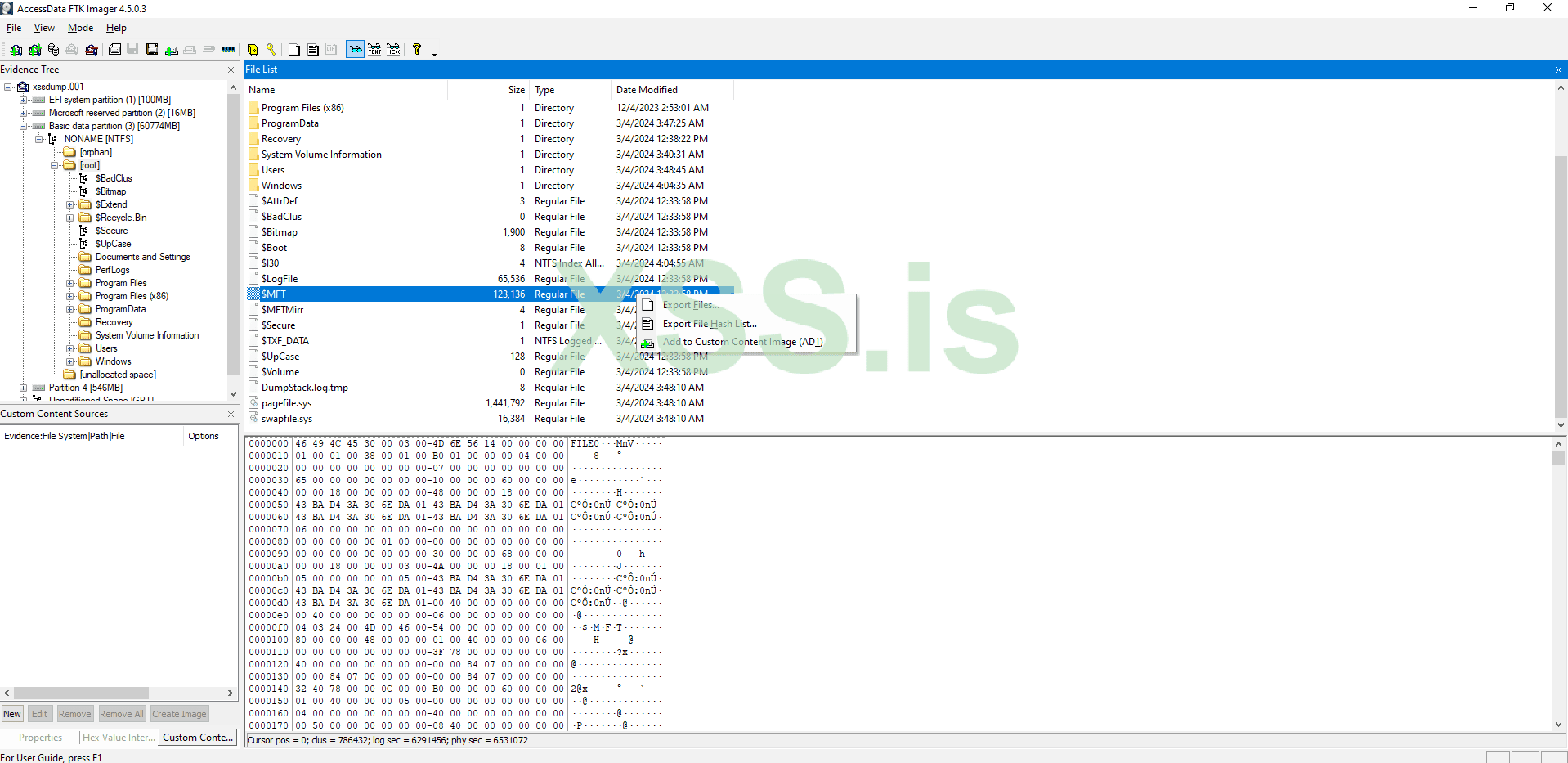
Task: Click the Obtain Protected Files icon
Action: point(253,50)
